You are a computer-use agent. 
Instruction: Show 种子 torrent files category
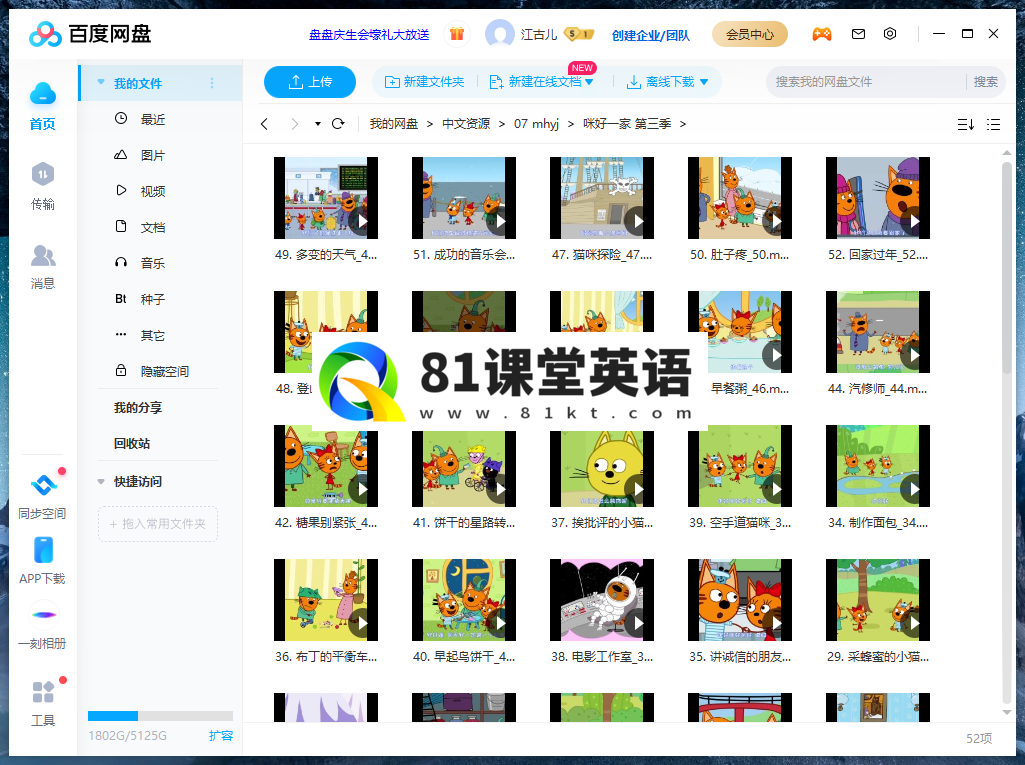click(x=152, y=299)
